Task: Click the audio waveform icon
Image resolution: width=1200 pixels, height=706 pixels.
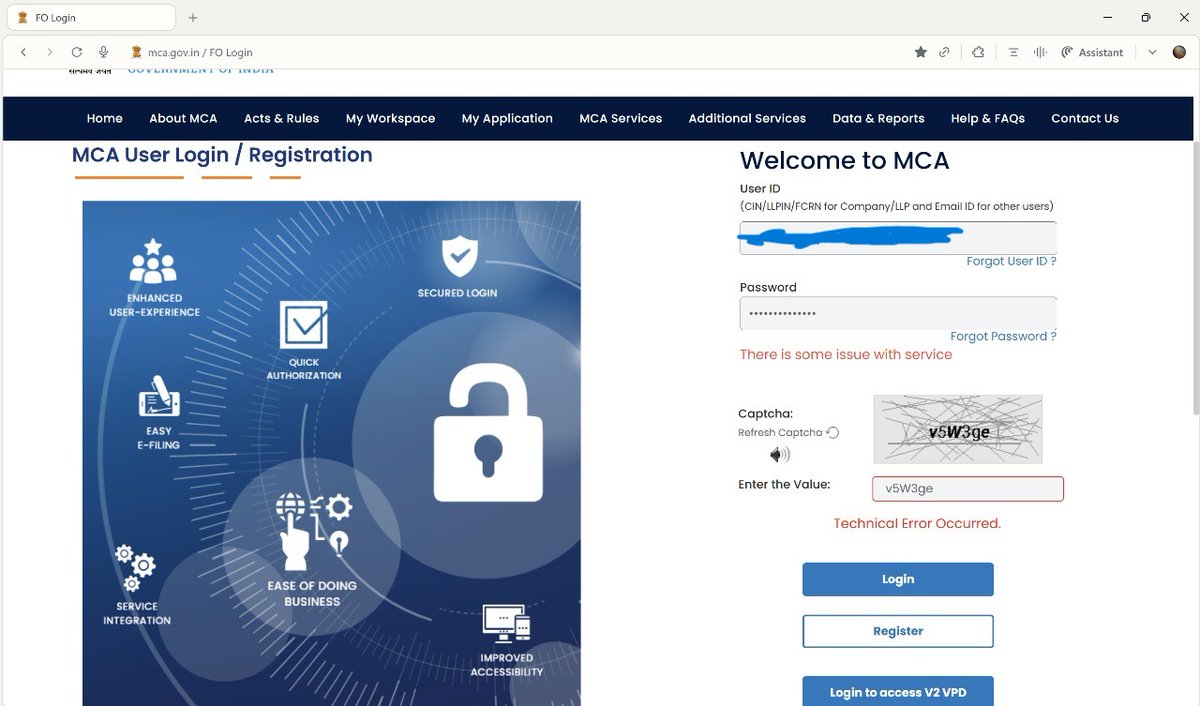Action: point(1040,52)
